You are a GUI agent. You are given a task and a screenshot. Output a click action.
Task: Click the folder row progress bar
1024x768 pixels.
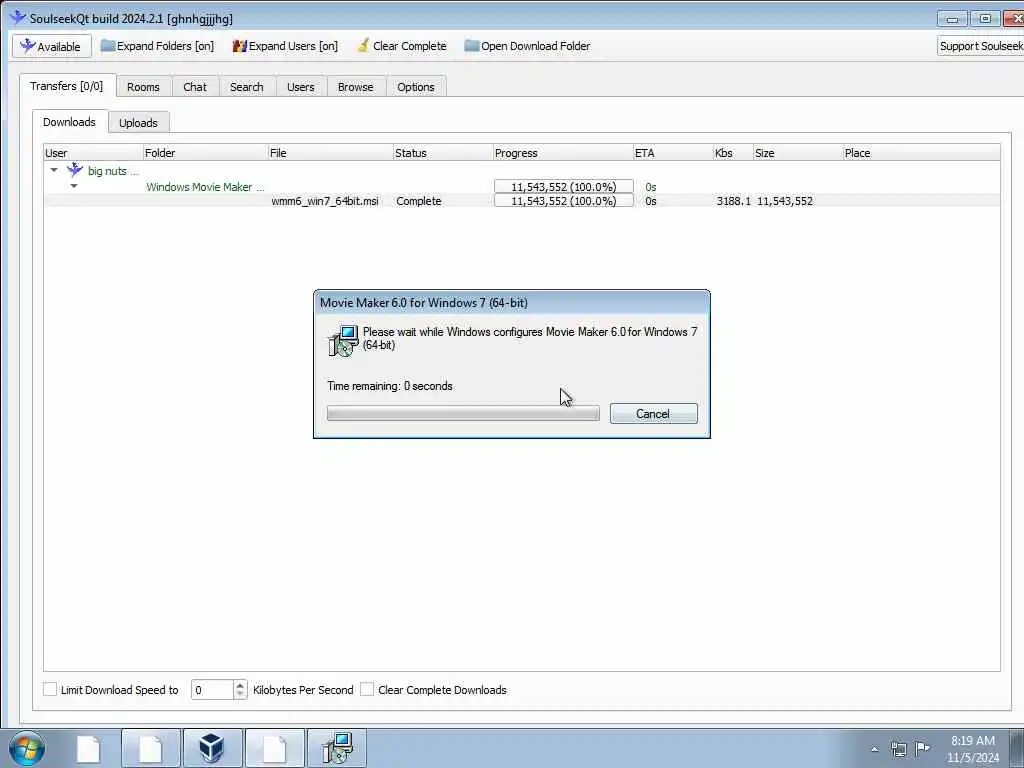pyautogui.click(x=564, y=187)
